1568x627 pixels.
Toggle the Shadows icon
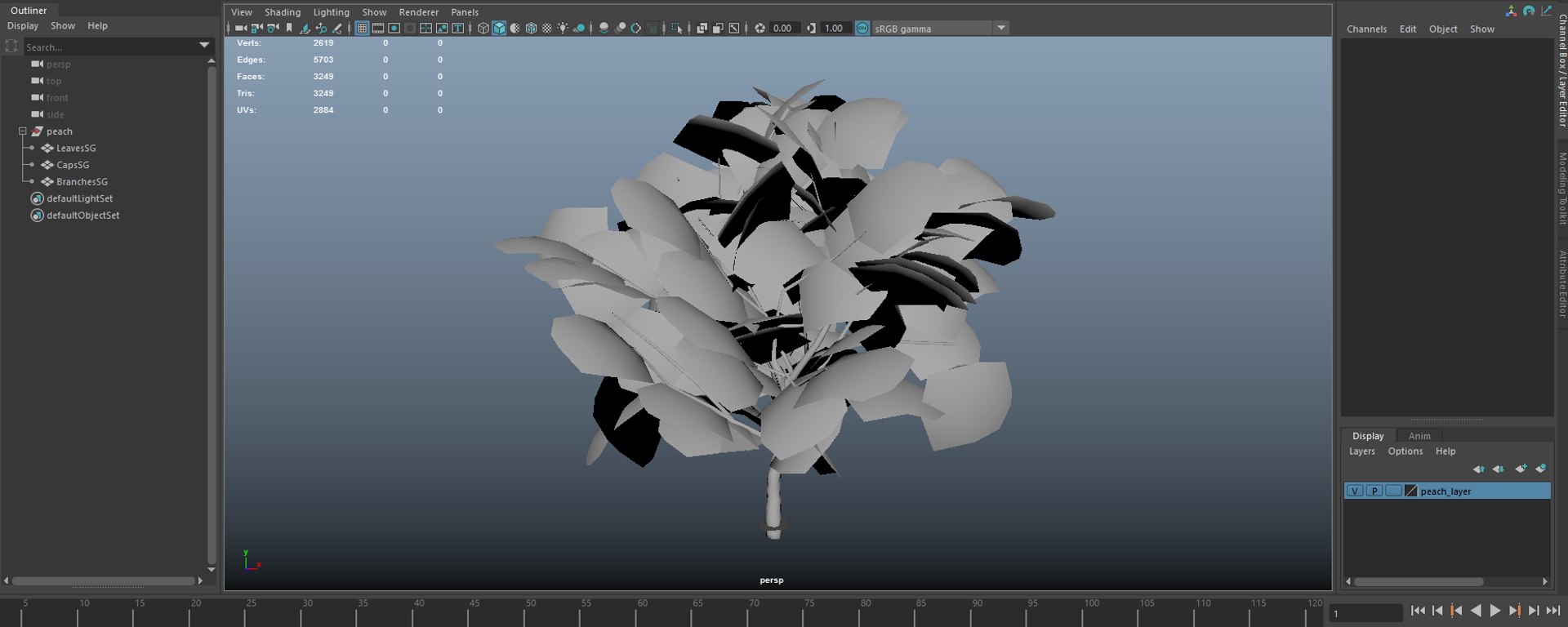pos(579,28)
